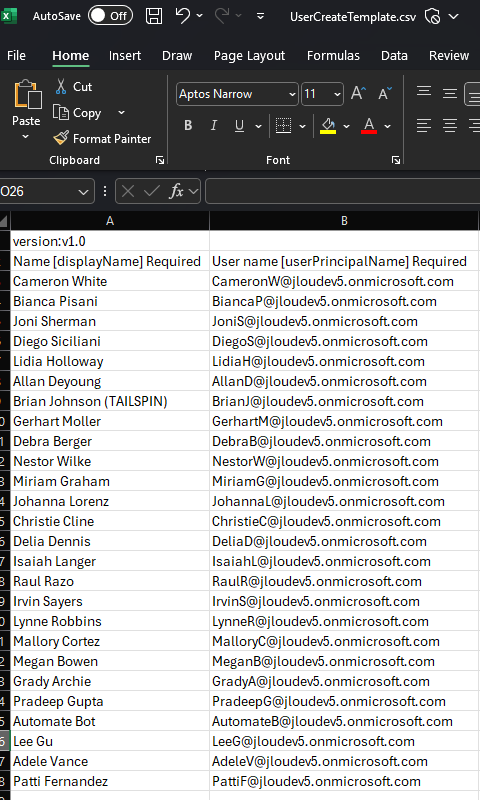Open the underline style dropdown arrow
The height and width of the screenshot is (800, 480).
(x=258, y=126)
